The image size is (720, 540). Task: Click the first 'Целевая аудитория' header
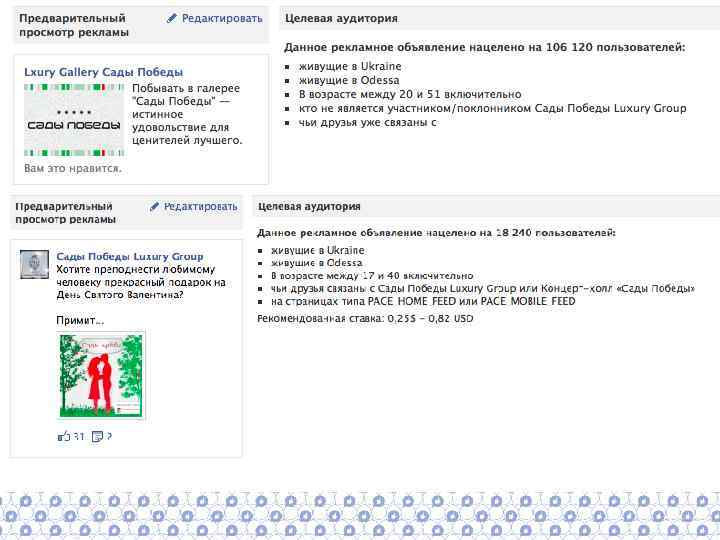pos(342,18)
